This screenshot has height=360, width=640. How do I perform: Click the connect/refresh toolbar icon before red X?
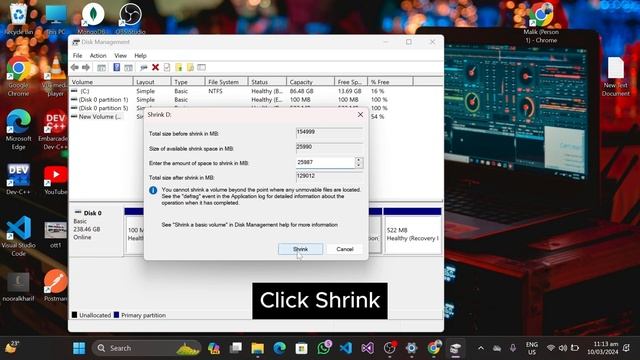(x=143, y=67)
